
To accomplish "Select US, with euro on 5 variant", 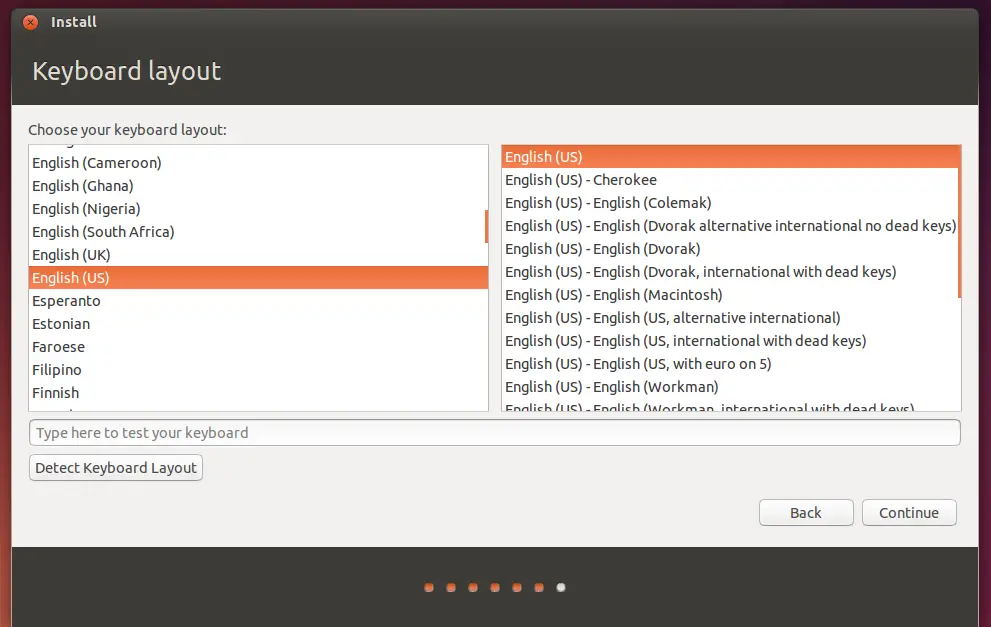I will pos(730,364).
